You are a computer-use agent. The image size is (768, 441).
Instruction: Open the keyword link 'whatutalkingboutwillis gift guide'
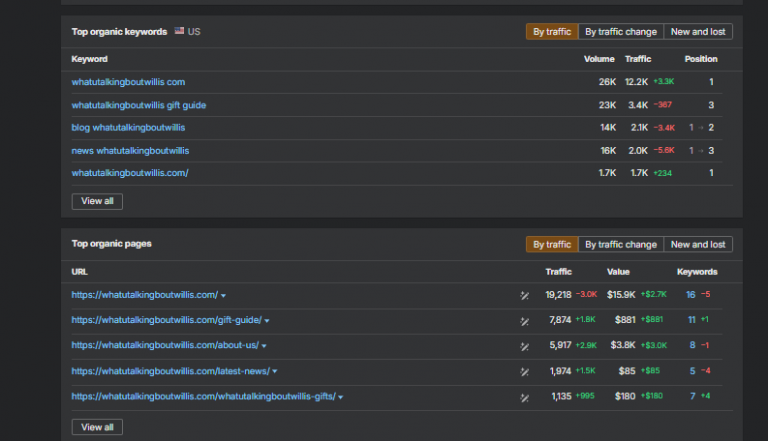[x=139, y=105]
